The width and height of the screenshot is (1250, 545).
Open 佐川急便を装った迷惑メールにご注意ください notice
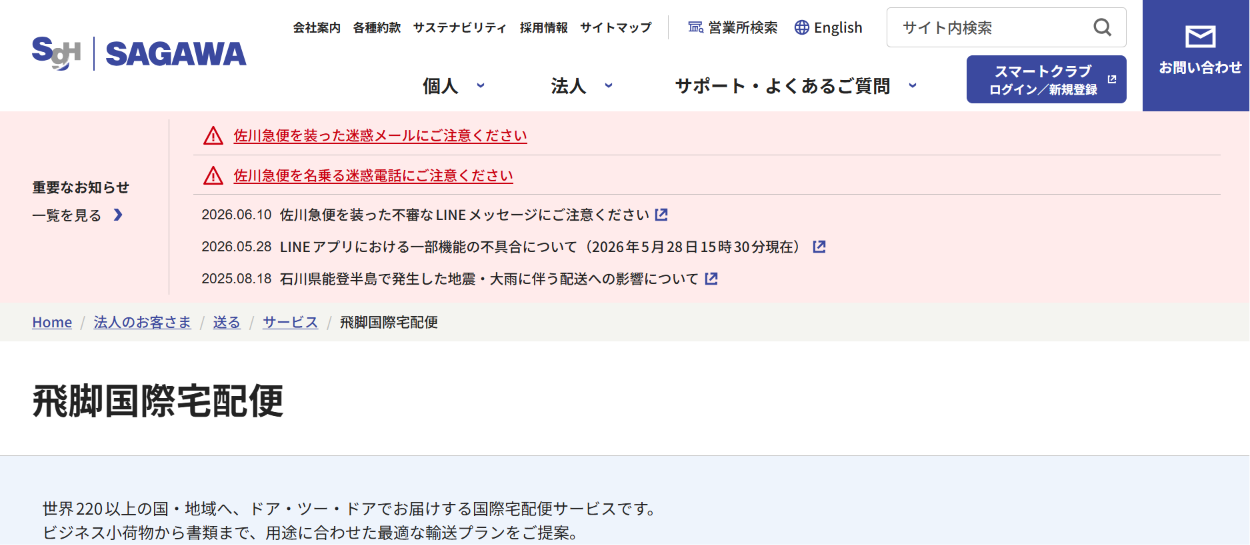point(380,136)
